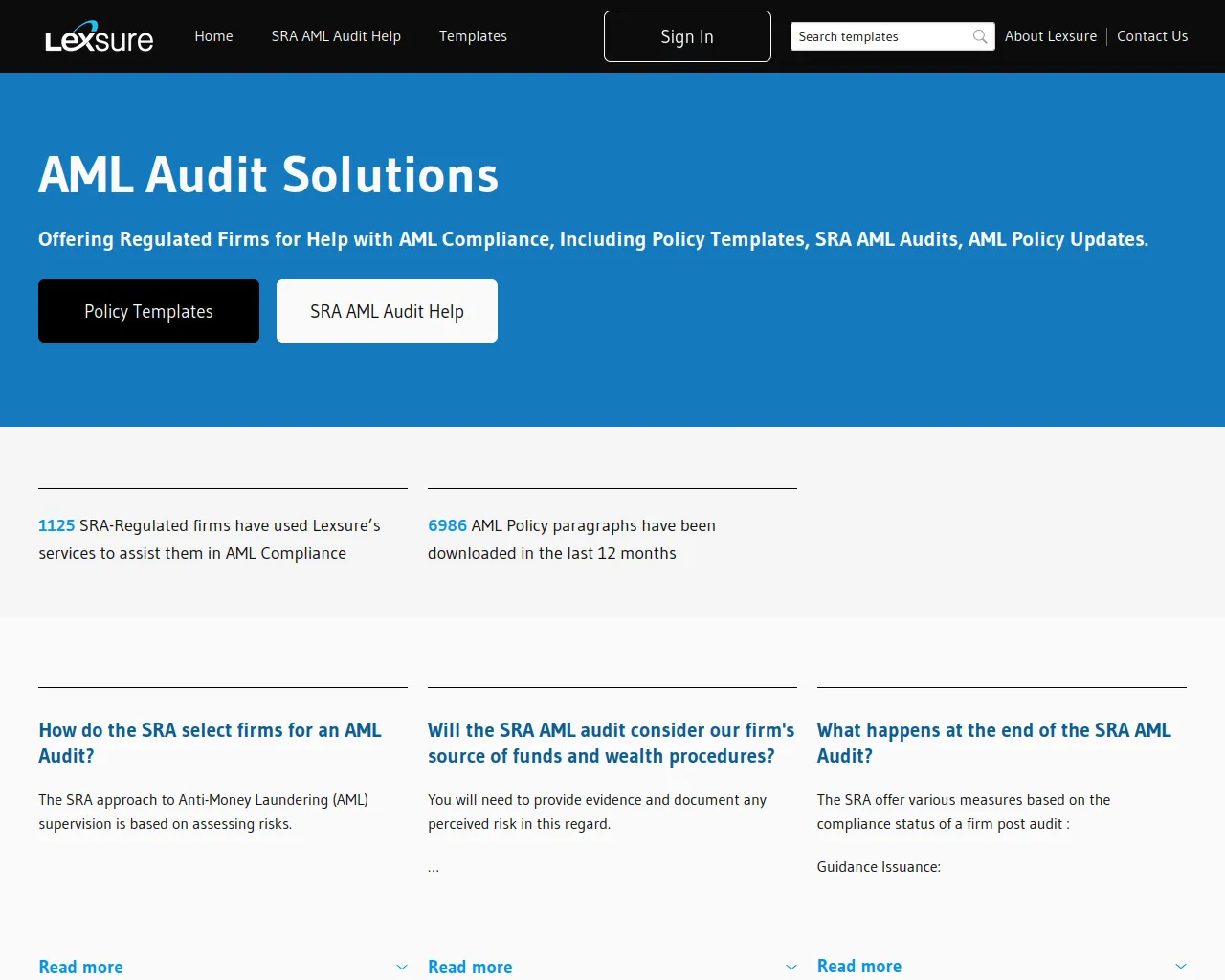
Task: Click 'You will need to provide evidence' paragraph
Action: [597, 812]
